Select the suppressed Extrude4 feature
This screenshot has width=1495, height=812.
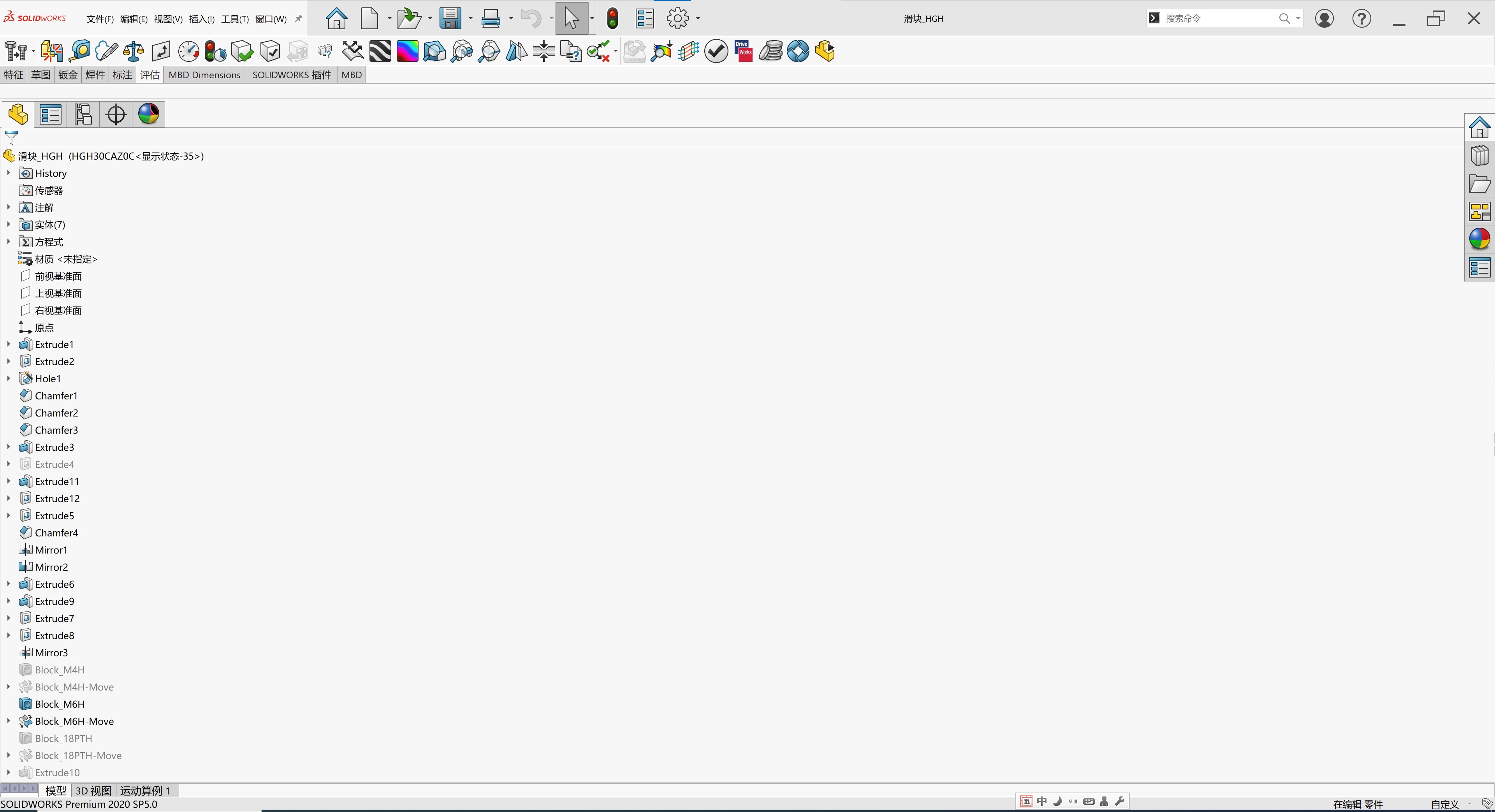[55, 464]
